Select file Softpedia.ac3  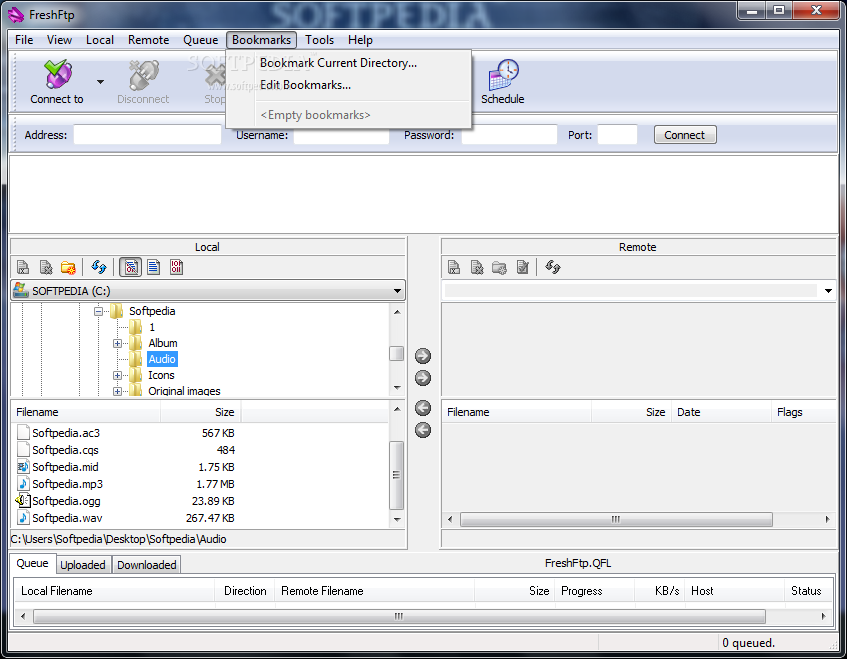[66, 433]
